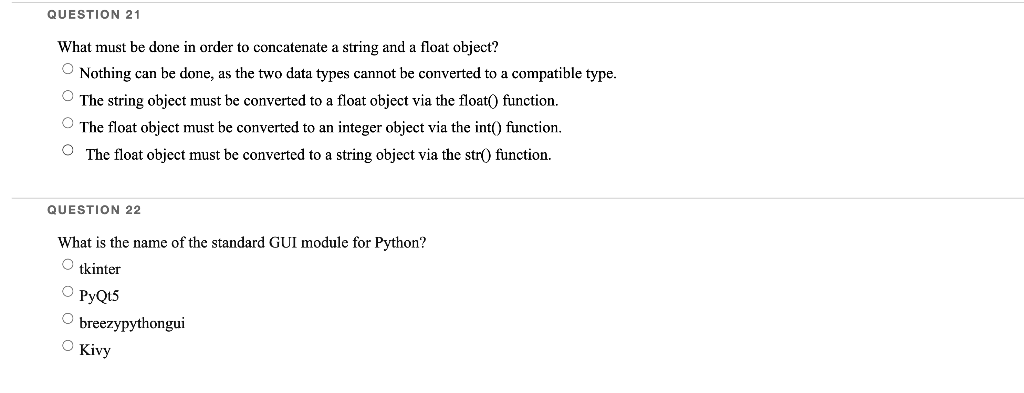
Task: Click answer text mentioning the float() function
Action: [x=319, y=101]
